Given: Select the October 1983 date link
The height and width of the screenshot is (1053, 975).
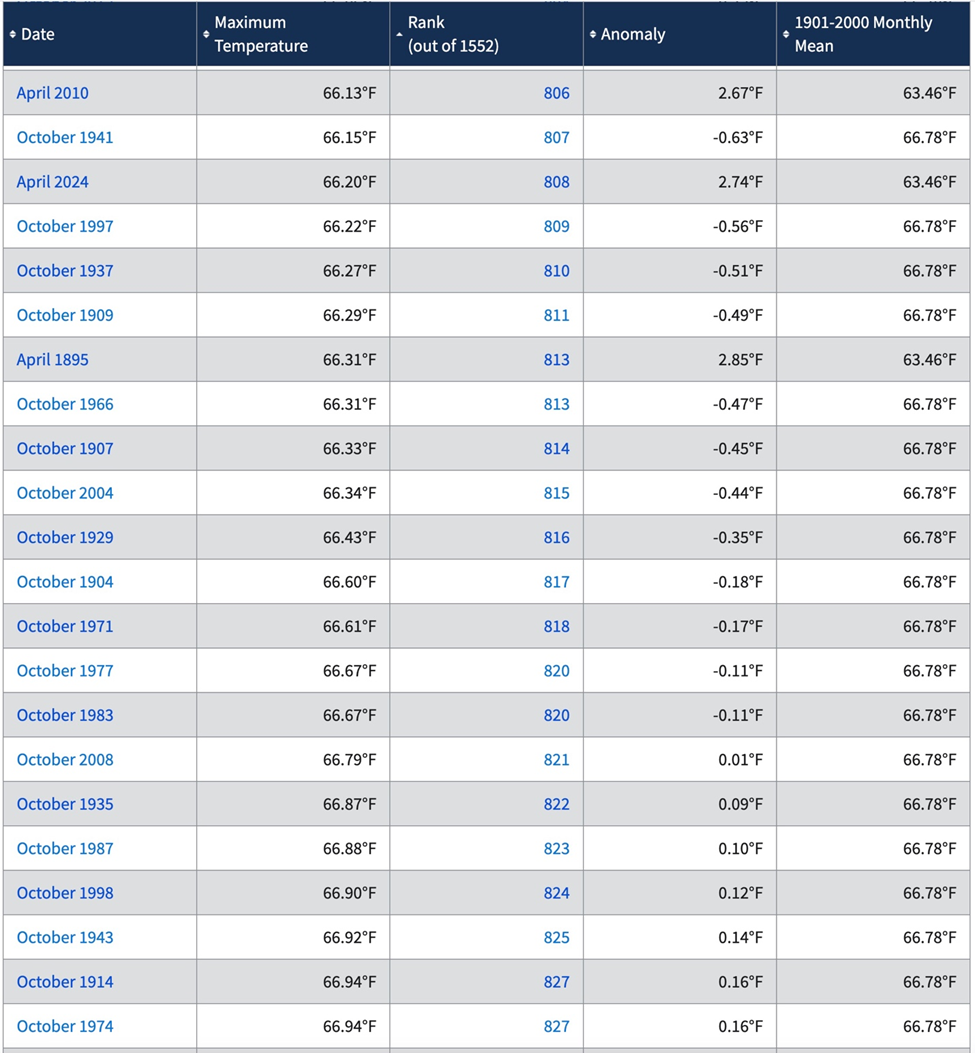Looking at the screenshot, I should [65, 715].
